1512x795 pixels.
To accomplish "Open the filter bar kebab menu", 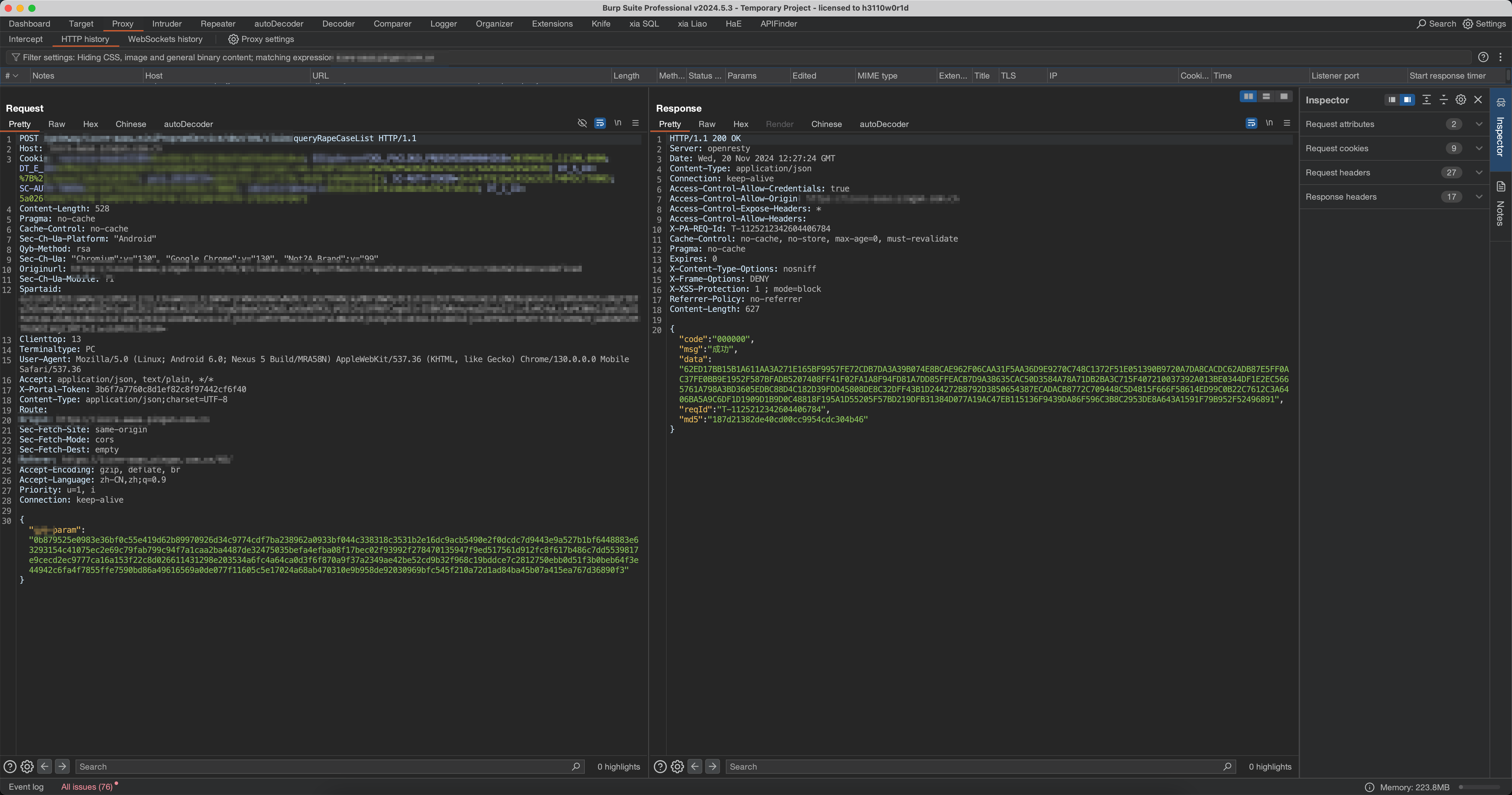I will [1500, 57].
